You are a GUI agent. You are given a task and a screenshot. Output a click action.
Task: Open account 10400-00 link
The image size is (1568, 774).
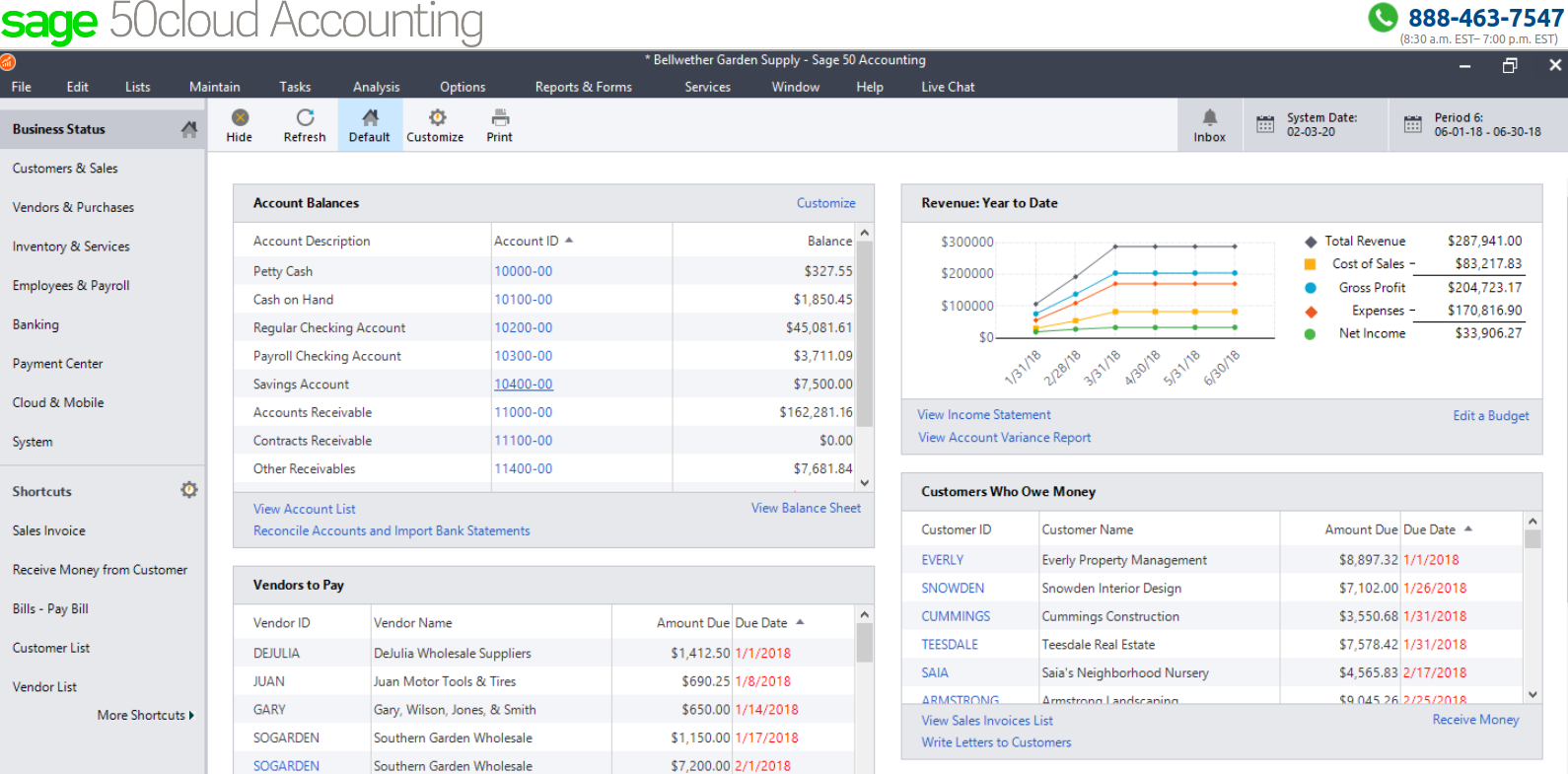point(523,385)
